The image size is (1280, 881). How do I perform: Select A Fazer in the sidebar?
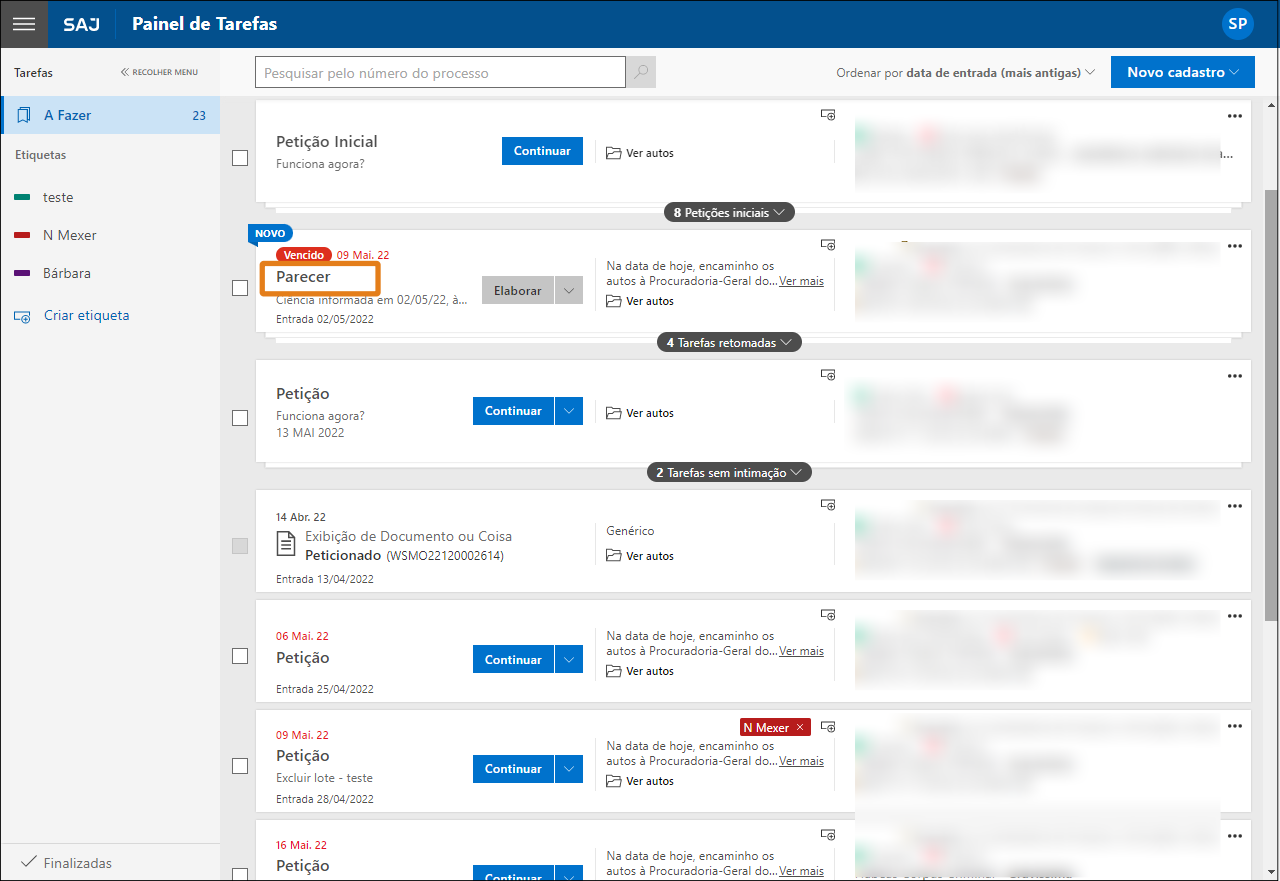coord(110,115)
